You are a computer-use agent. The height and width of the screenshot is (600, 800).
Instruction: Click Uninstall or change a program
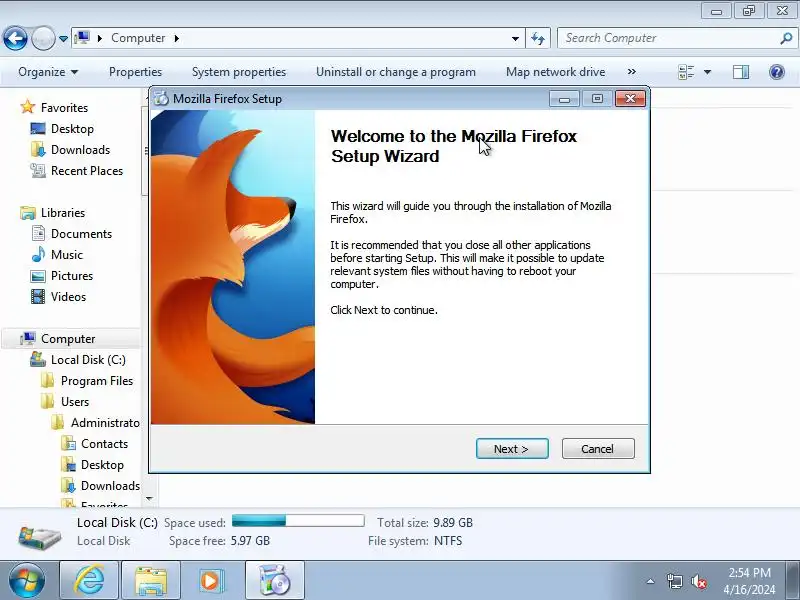(396, 72)
